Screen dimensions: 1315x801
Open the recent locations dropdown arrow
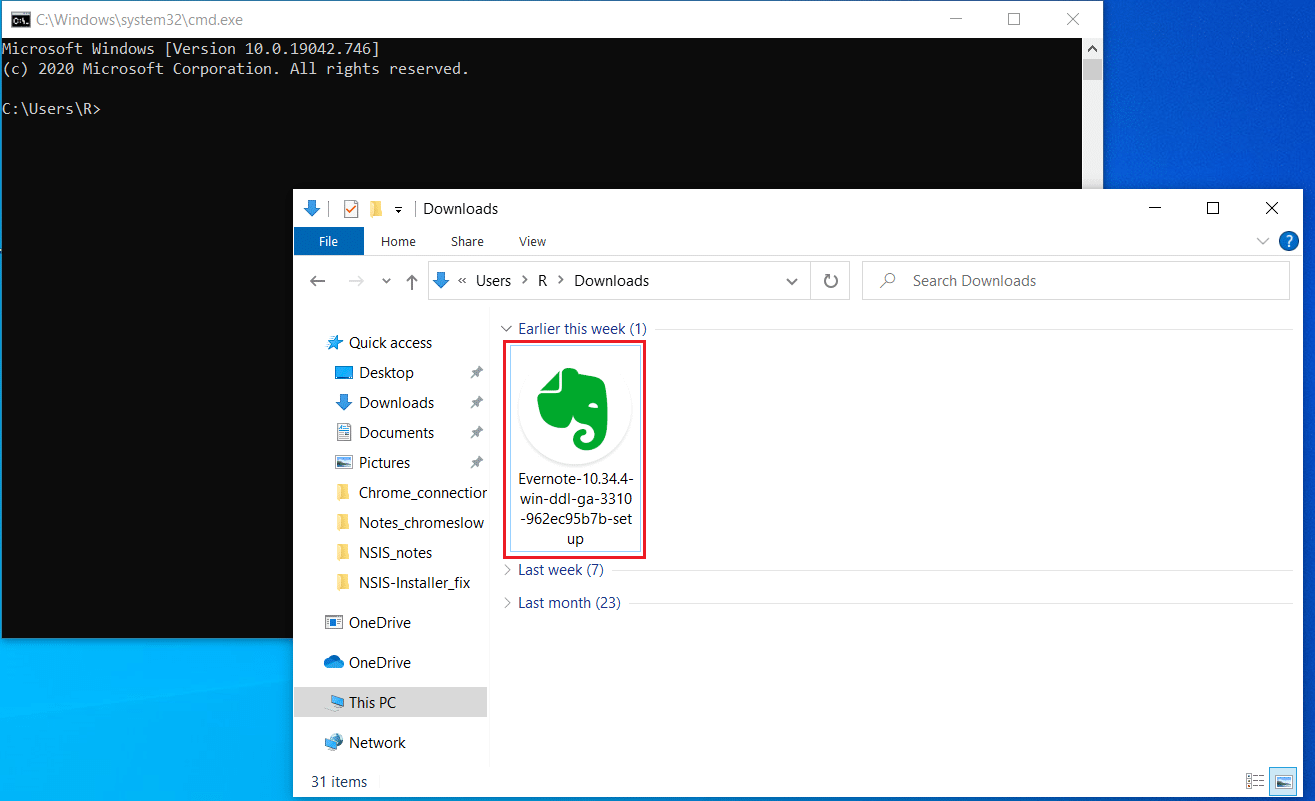pyautogui.click(x=386, y=282)
